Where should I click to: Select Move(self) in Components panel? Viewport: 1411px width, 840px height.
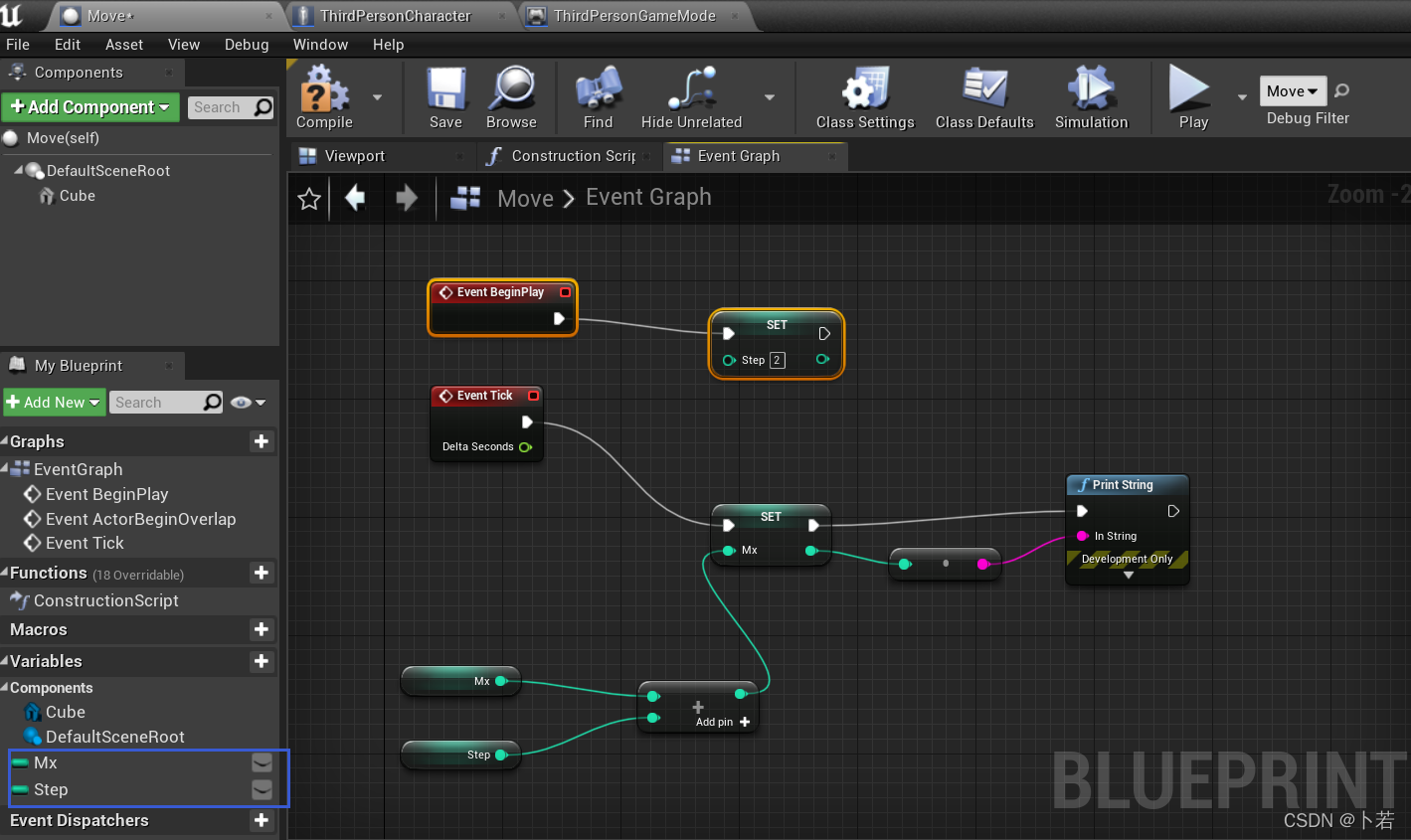pyautogui.click(x=63, y=138)
